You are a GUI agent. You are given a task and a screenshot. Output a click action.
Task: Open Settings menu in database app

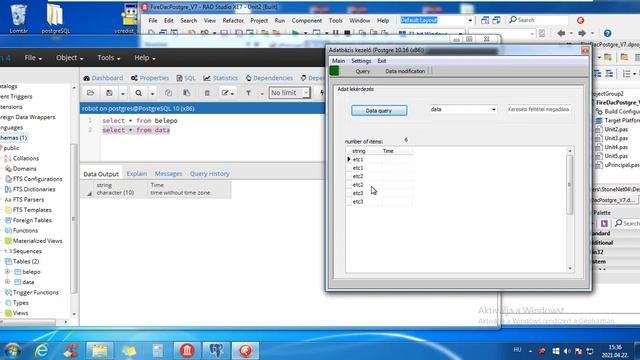[361, 61]
